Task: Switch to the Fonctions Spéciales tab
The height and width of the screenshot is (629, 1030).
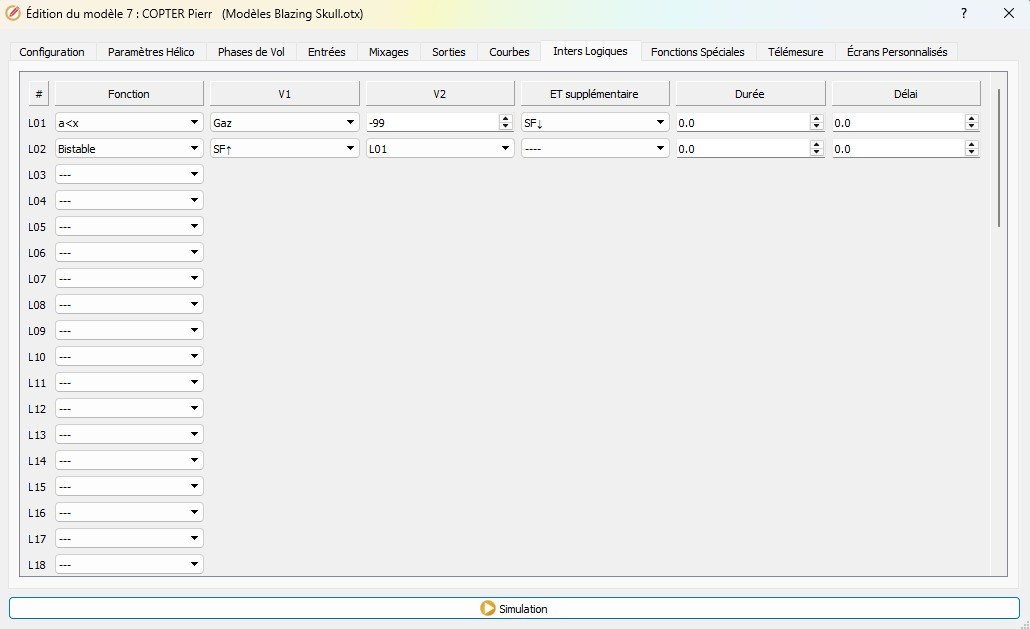Action: point(697,52)
